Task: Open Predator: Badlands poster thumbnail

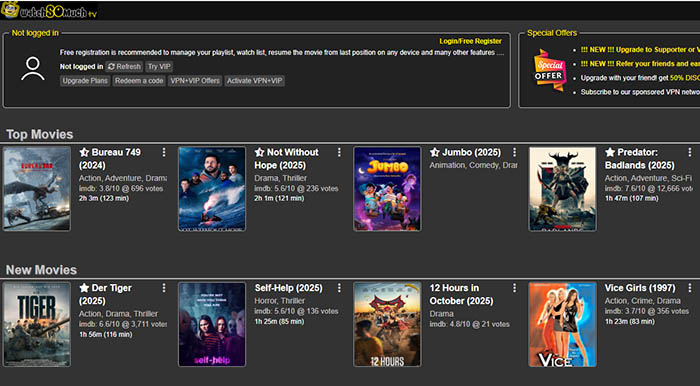Action: [x=562, y=189]
